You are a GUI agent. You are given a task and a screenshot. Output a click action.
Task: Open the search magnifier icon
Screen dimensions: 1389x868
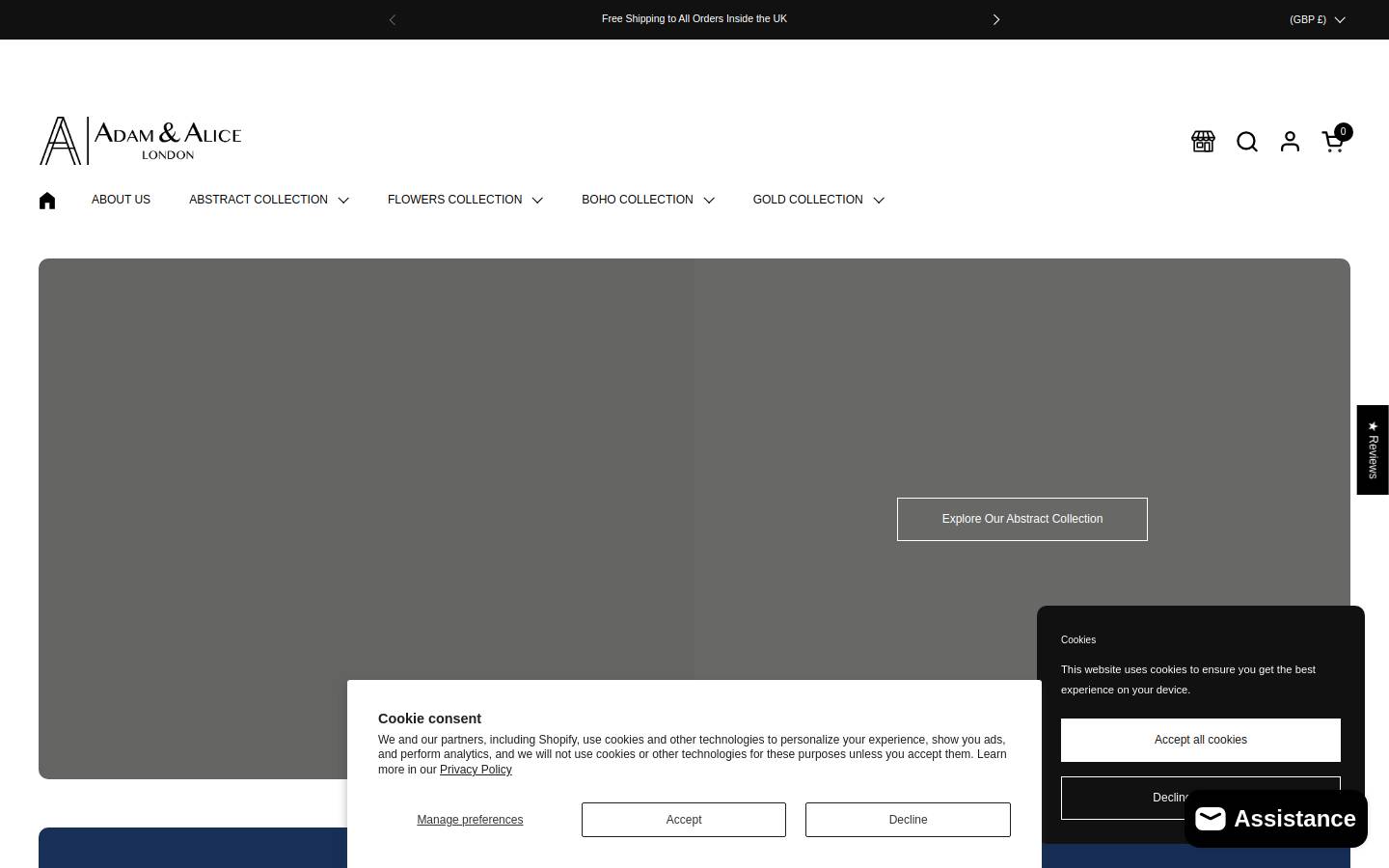click(1247, 142)
